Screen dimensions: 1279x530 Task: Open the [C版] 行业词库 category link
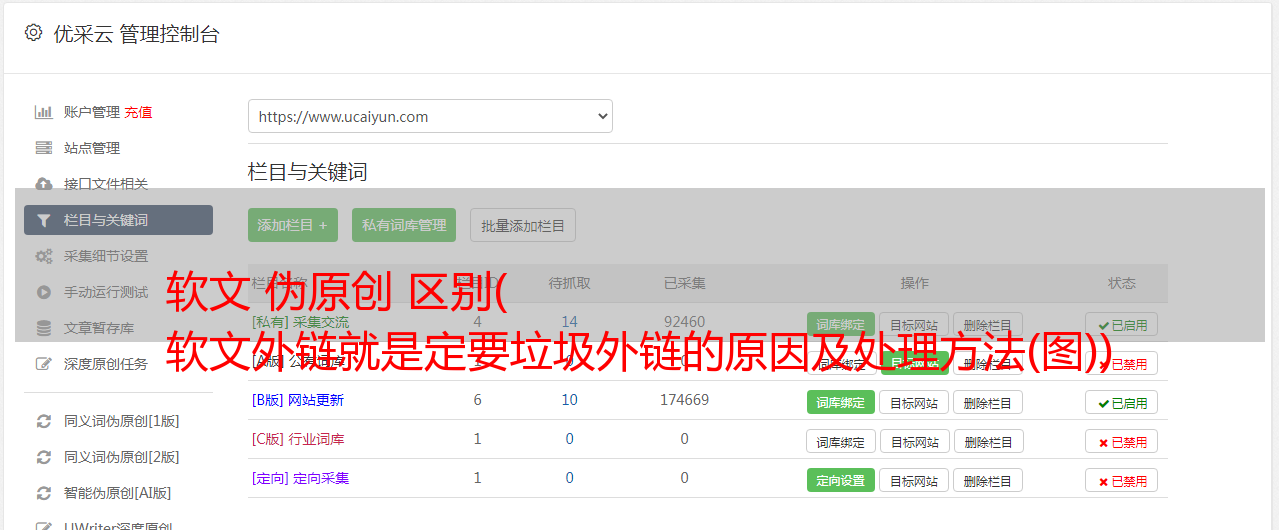298,439
